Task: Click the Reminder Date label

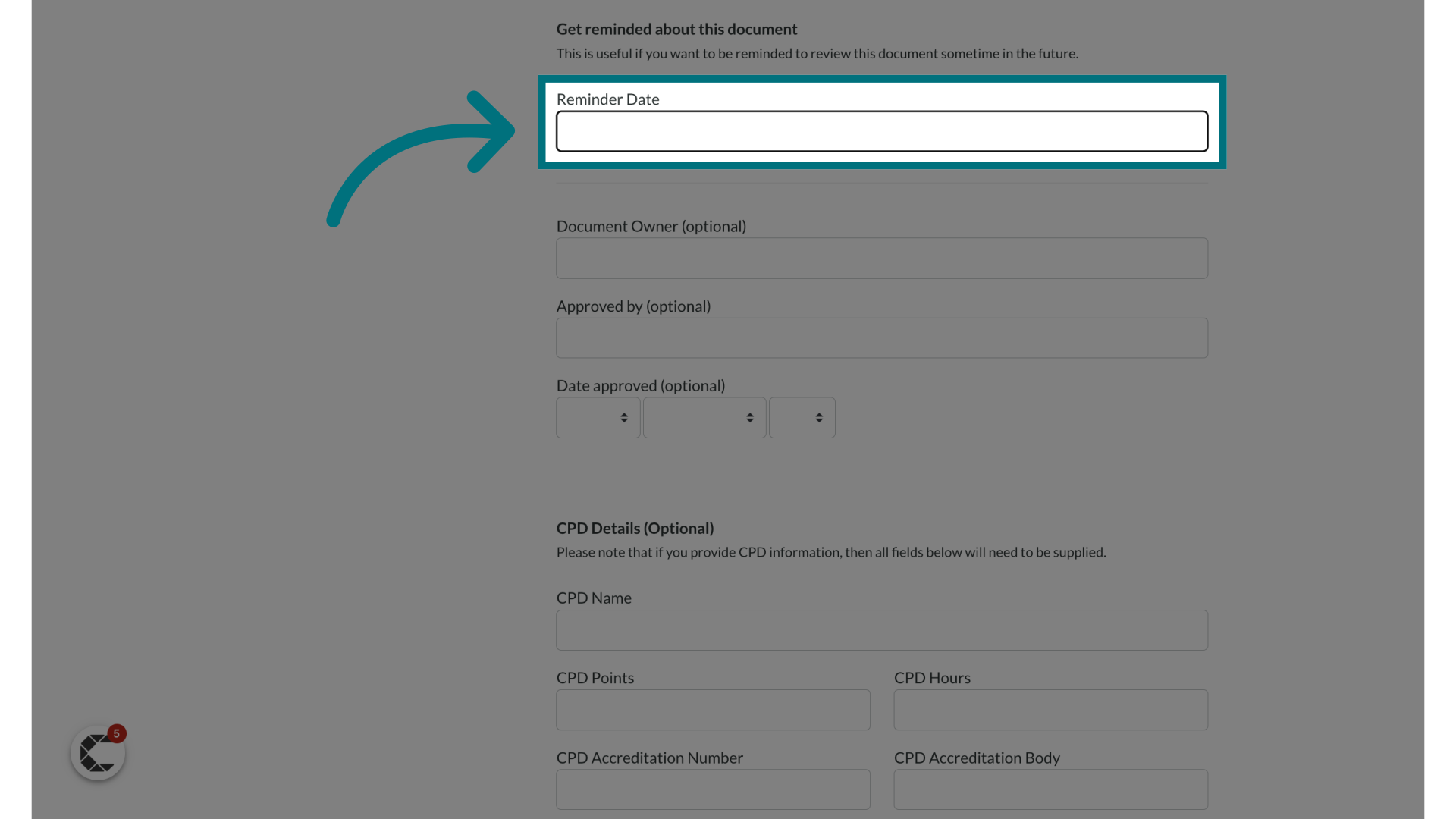Action: 607,99
